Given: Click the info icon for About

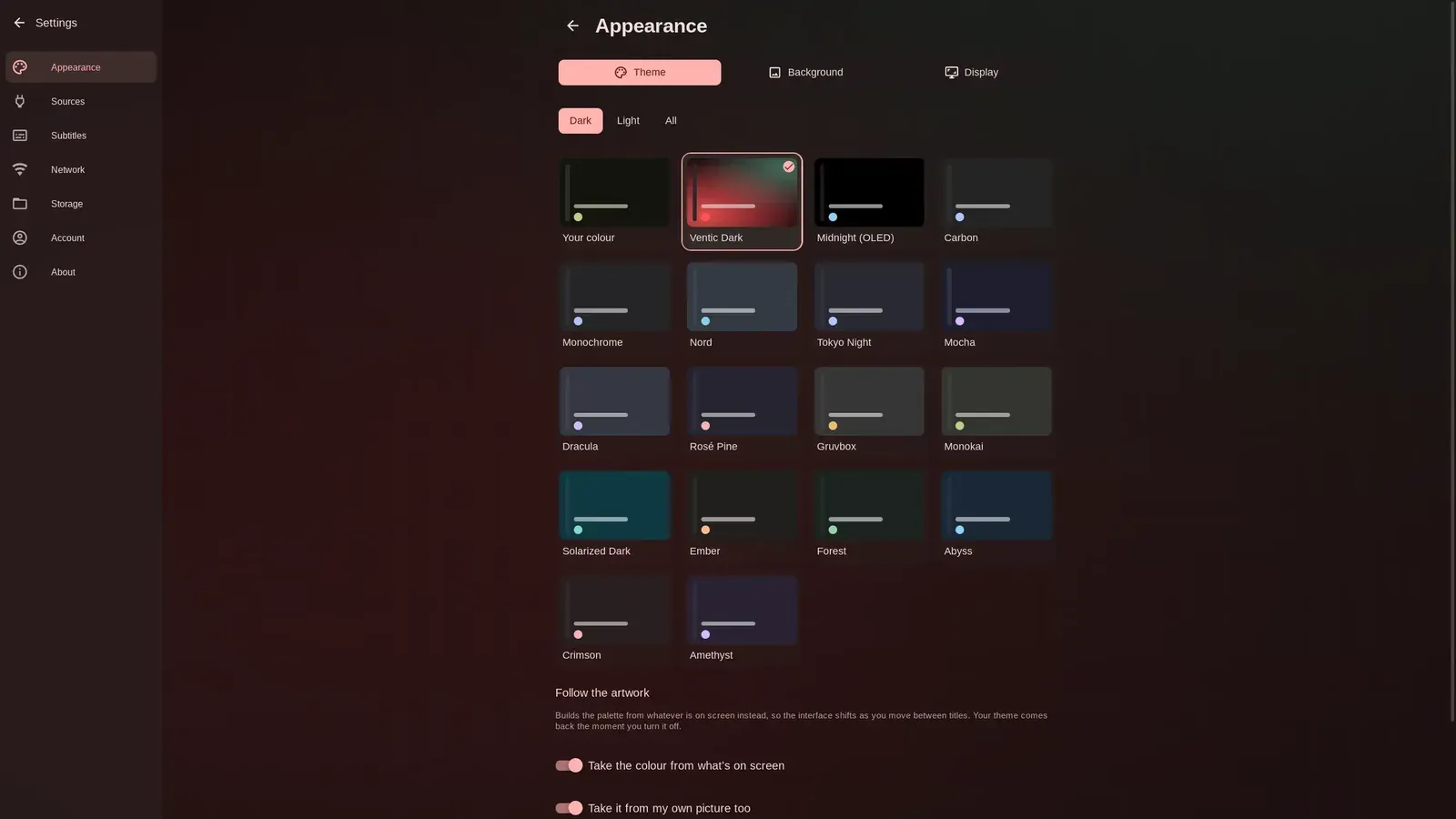Looking at the screenshot, I should coord(20,272).
